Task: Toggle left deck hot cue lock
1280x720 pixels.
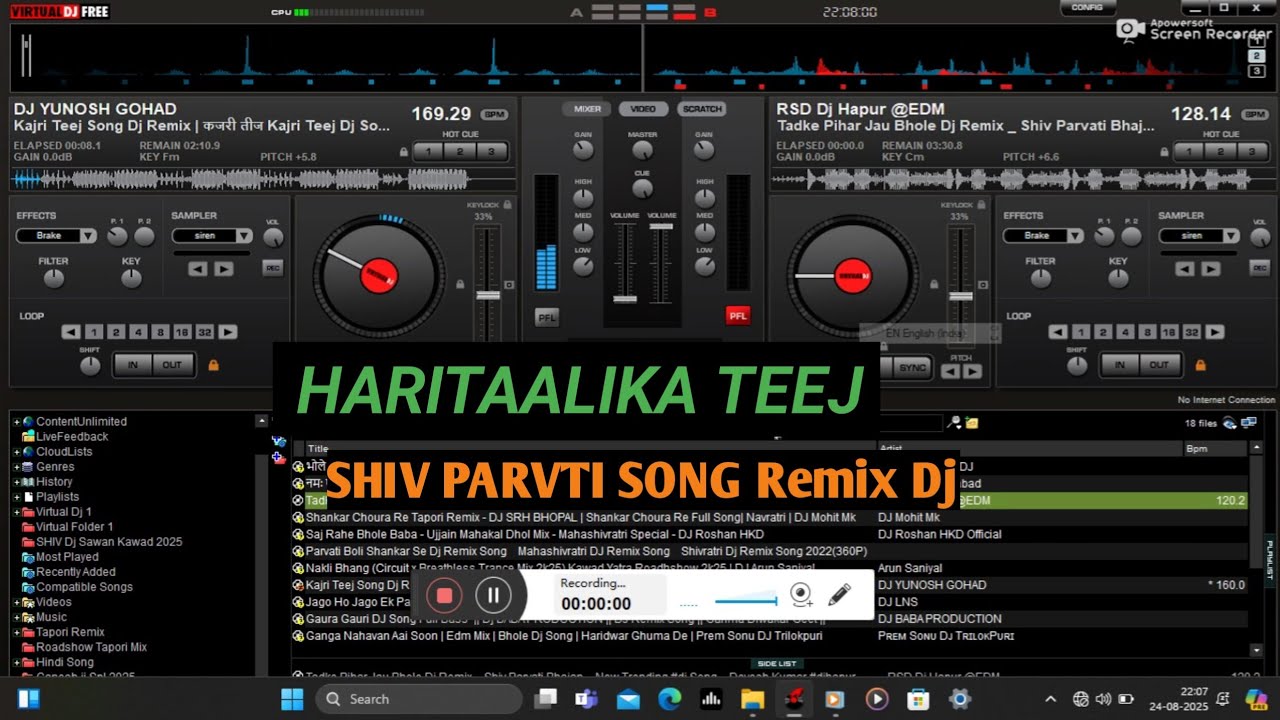Action: click(x=404, y=152)
